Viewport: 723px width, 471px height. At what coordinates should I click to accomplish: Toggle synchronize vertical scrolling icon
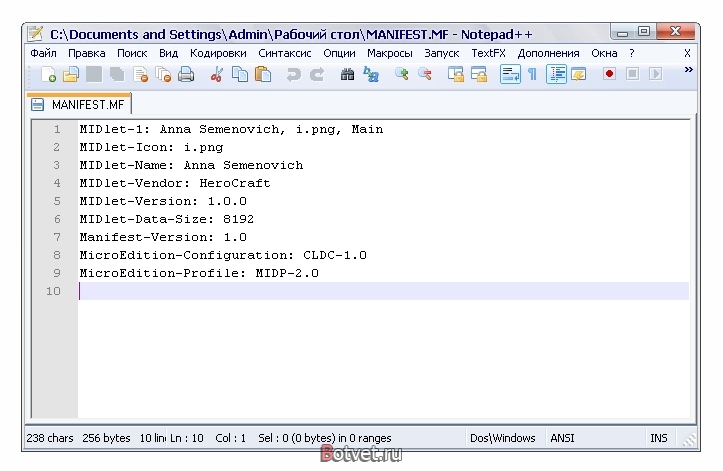click(x=456, y=74)
